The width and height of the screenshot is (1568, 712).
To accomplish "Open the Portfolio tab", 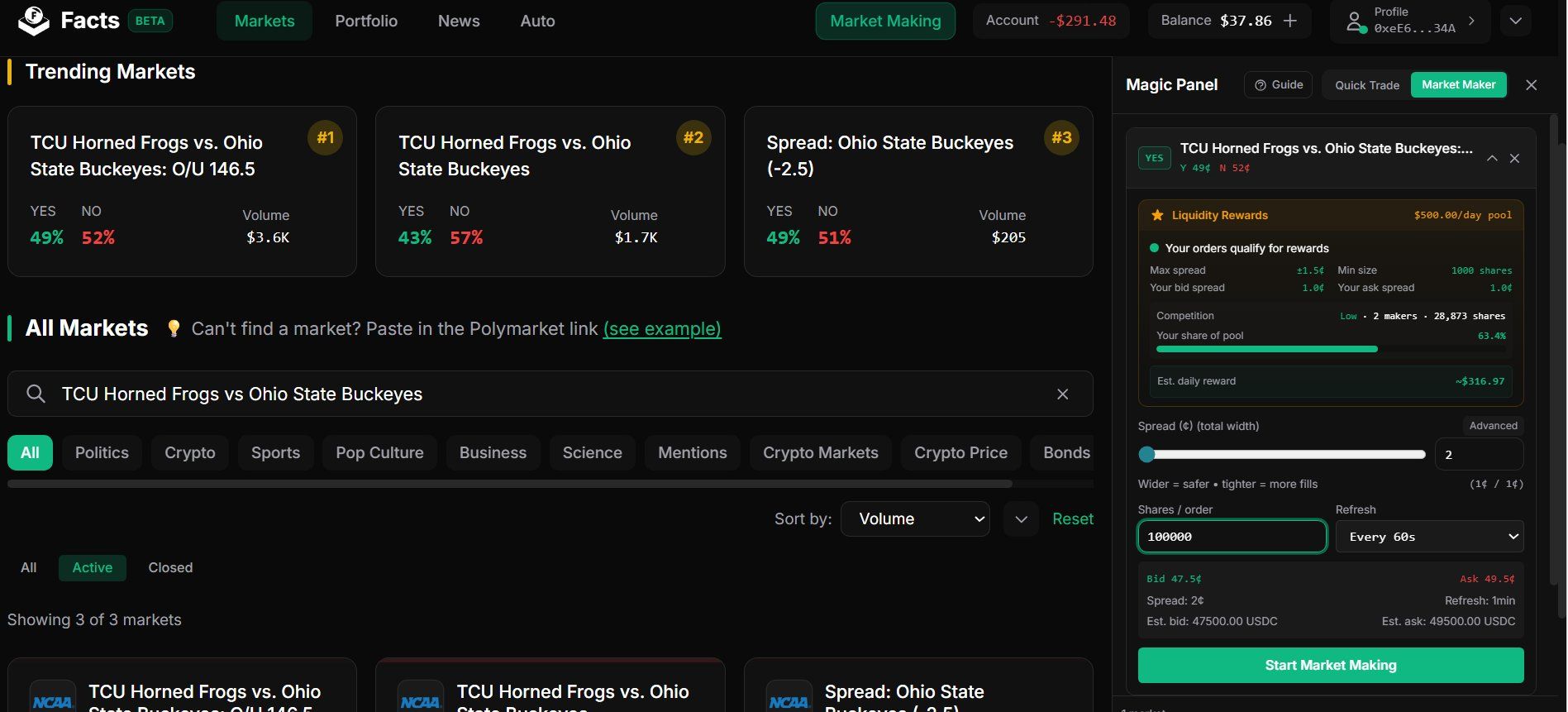I will pyautogui.click(x=366, y=22).
